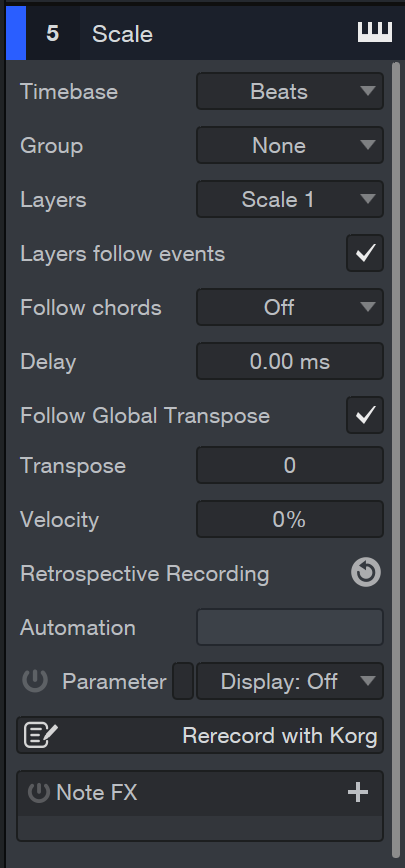
Task: Open the Follow chords Off dropdown
Action: 290,307
